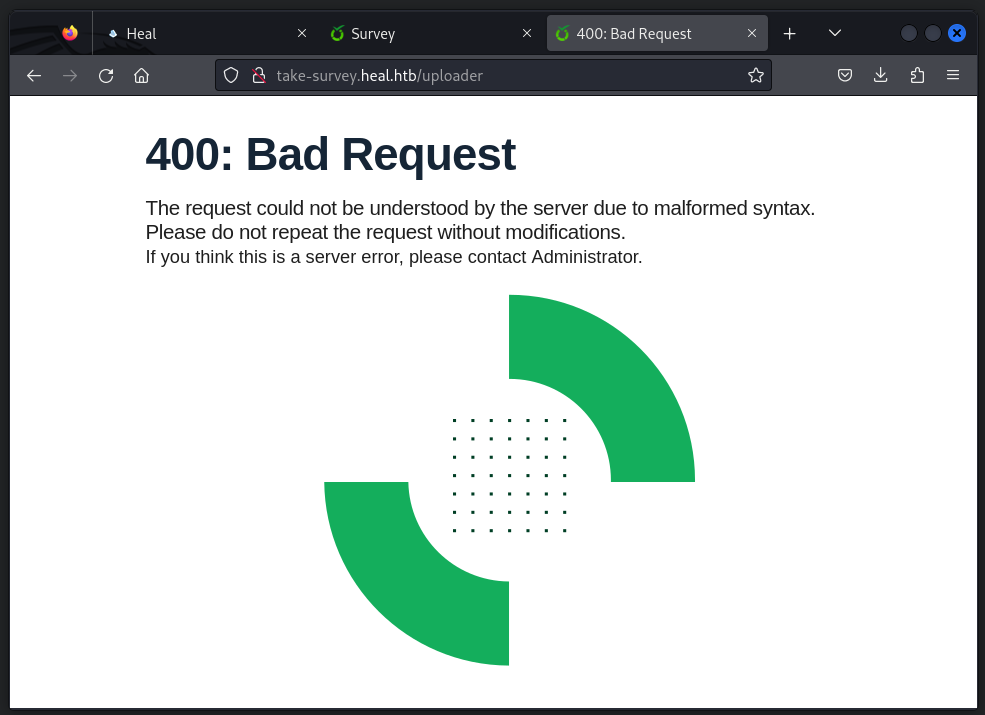Close the Survey tab
The image size is (985, 715).
[527, 33]
